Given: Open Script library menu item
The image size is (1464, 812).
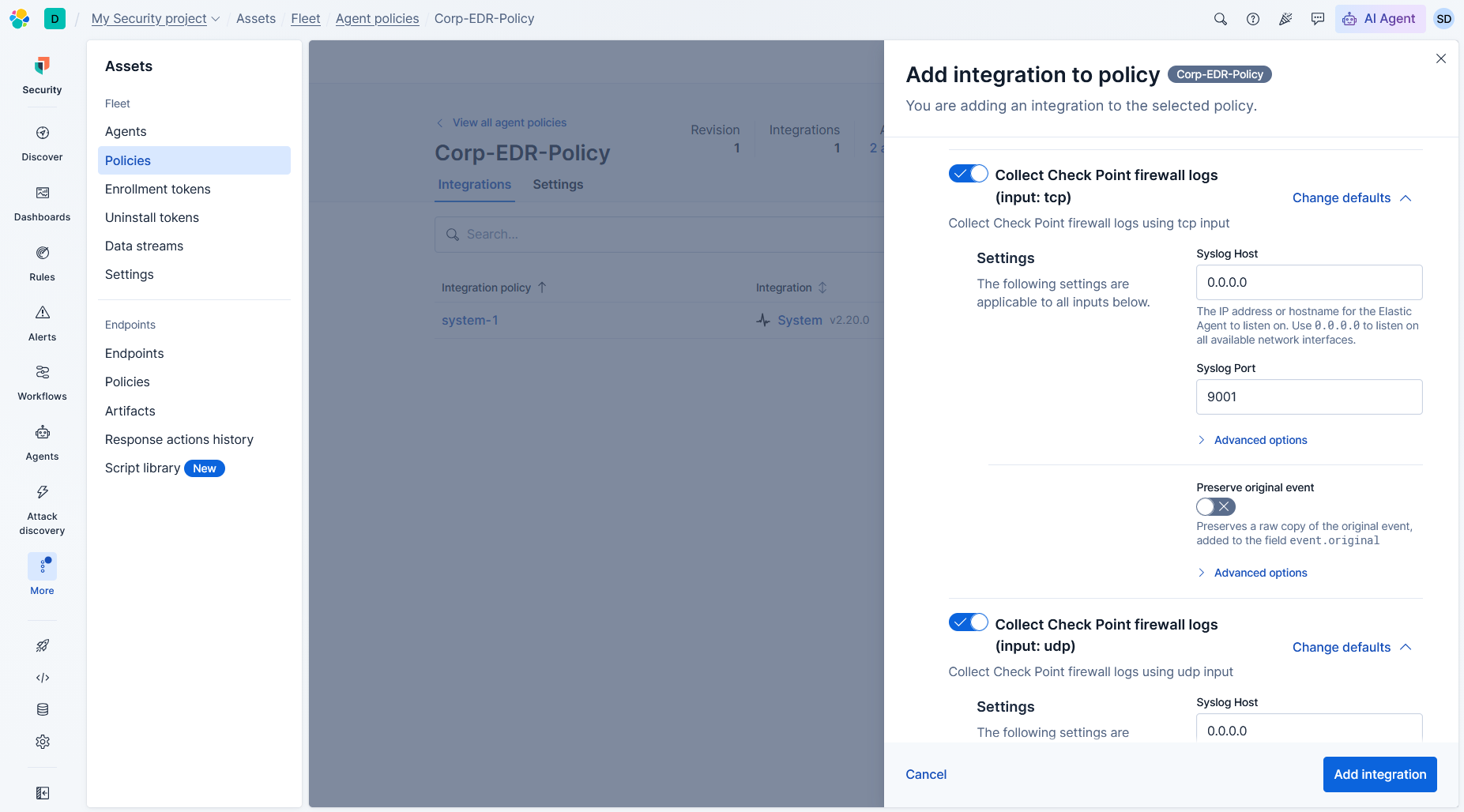Looking at the screenshot, I should pos(142,468).
